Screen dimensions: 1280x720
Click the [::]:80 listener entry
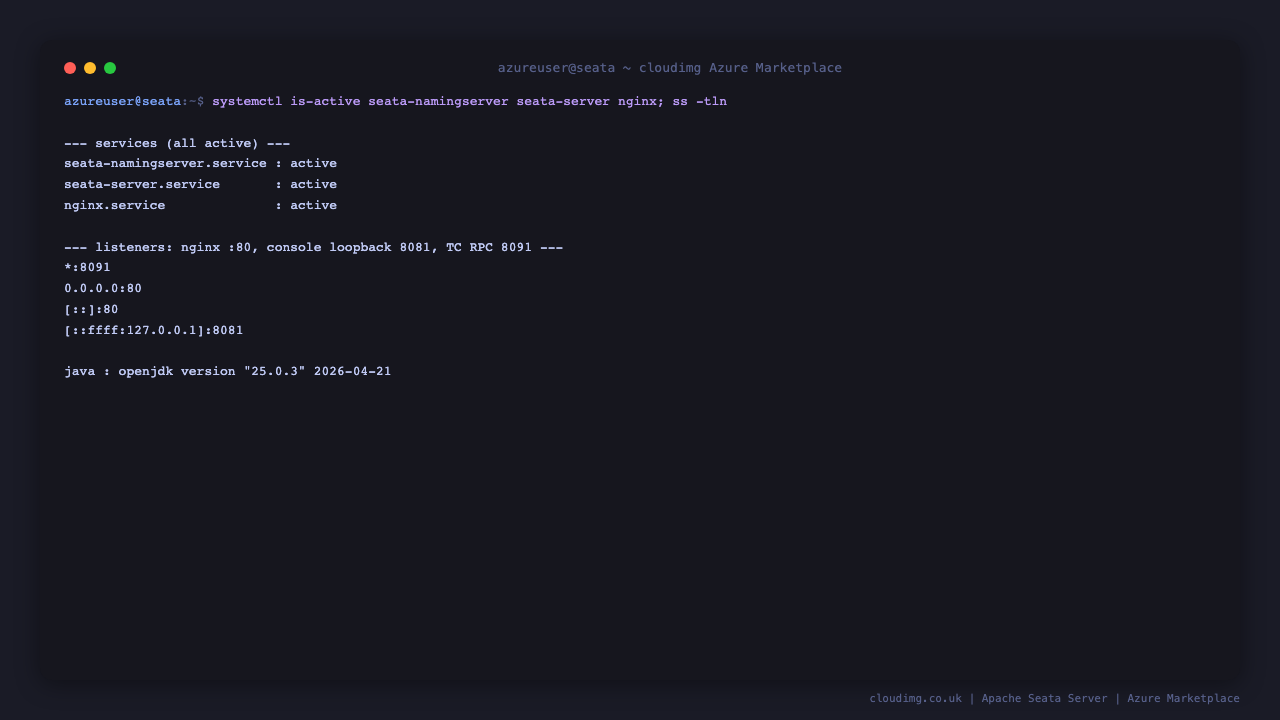click(91, 310)
